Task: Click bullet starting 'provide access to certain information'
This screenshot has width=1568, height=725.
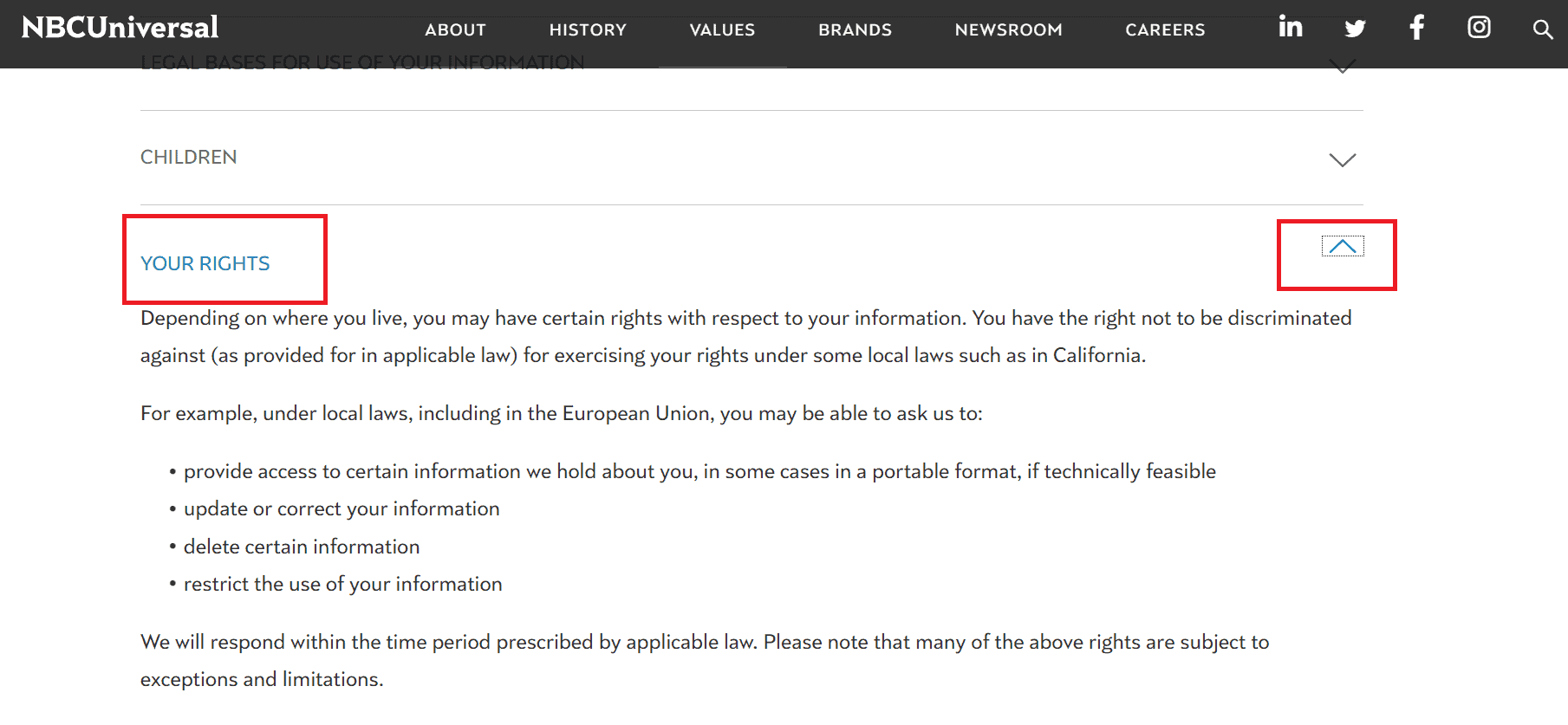Action: tap(699, 471)
